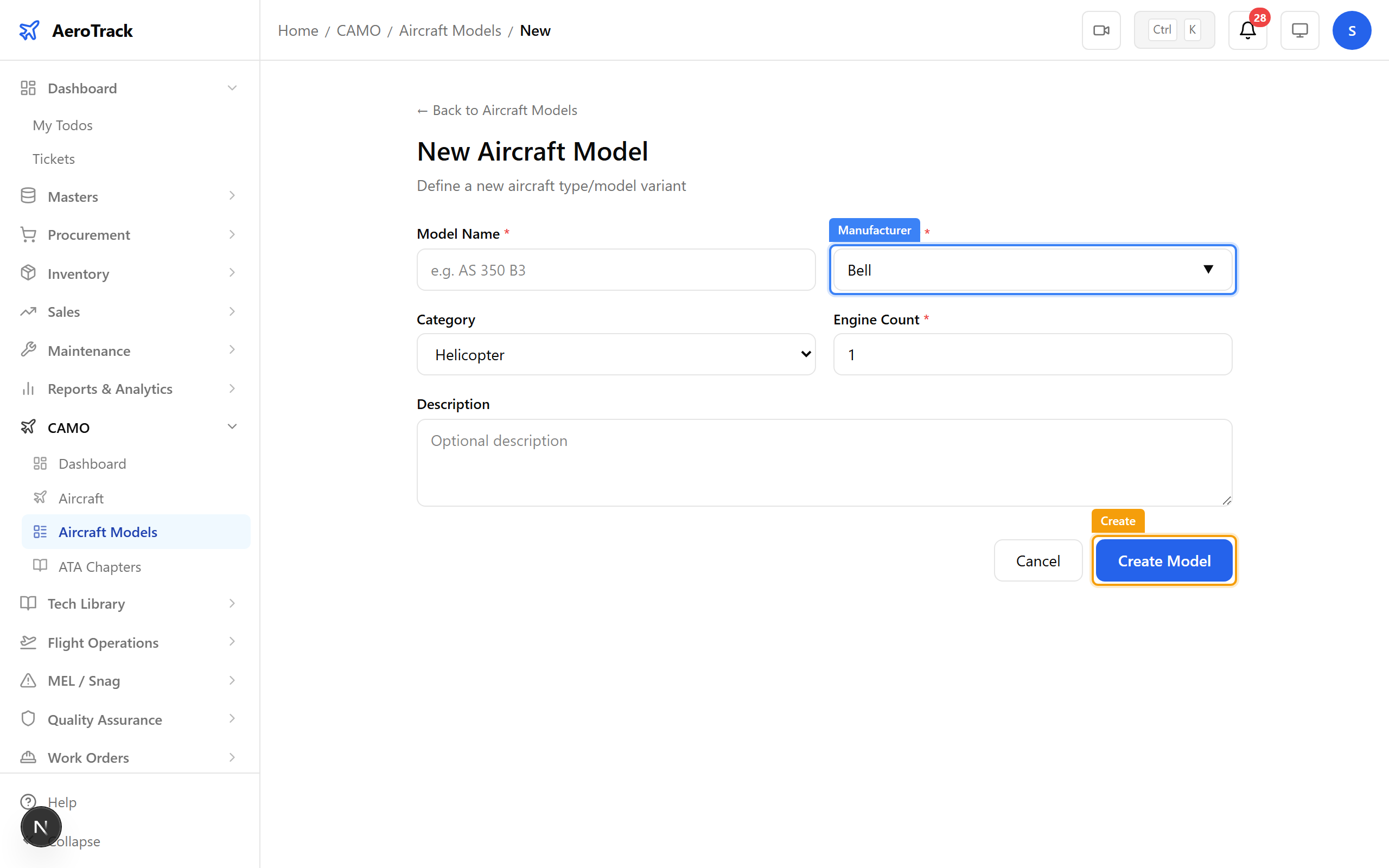The width and height of the screenshot is (1389, 868).
Task: Follow Back to Aircraft Models link
Action: click(x=496, y=110)
